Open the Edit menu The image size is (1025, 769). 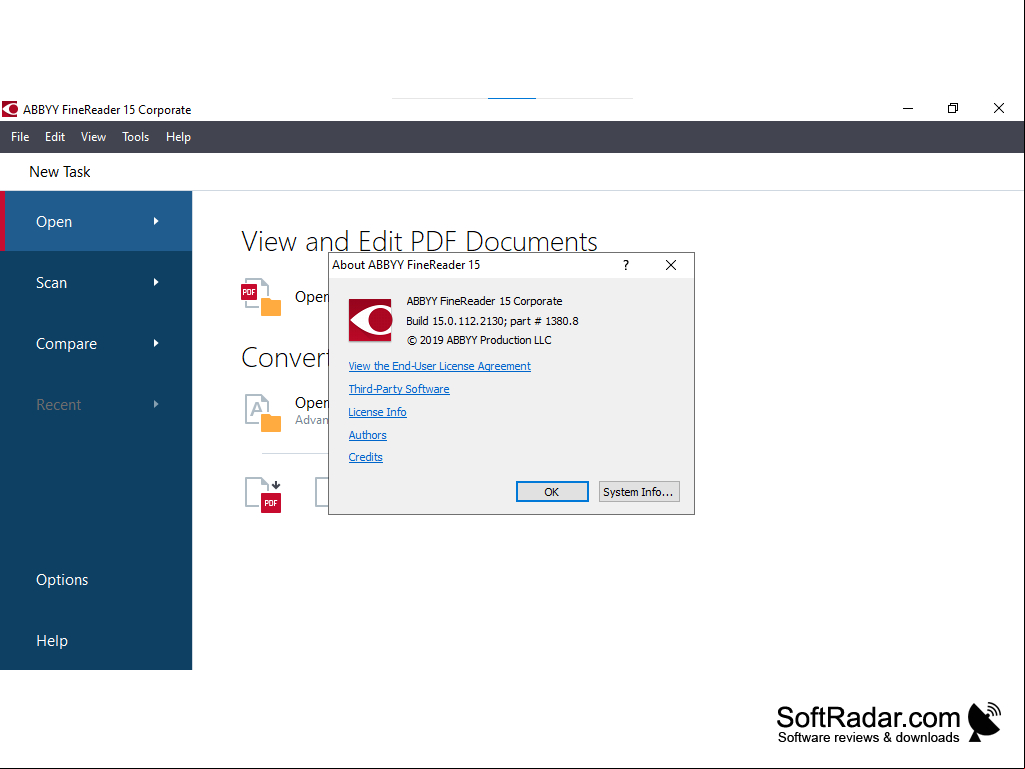pos(55,137)
